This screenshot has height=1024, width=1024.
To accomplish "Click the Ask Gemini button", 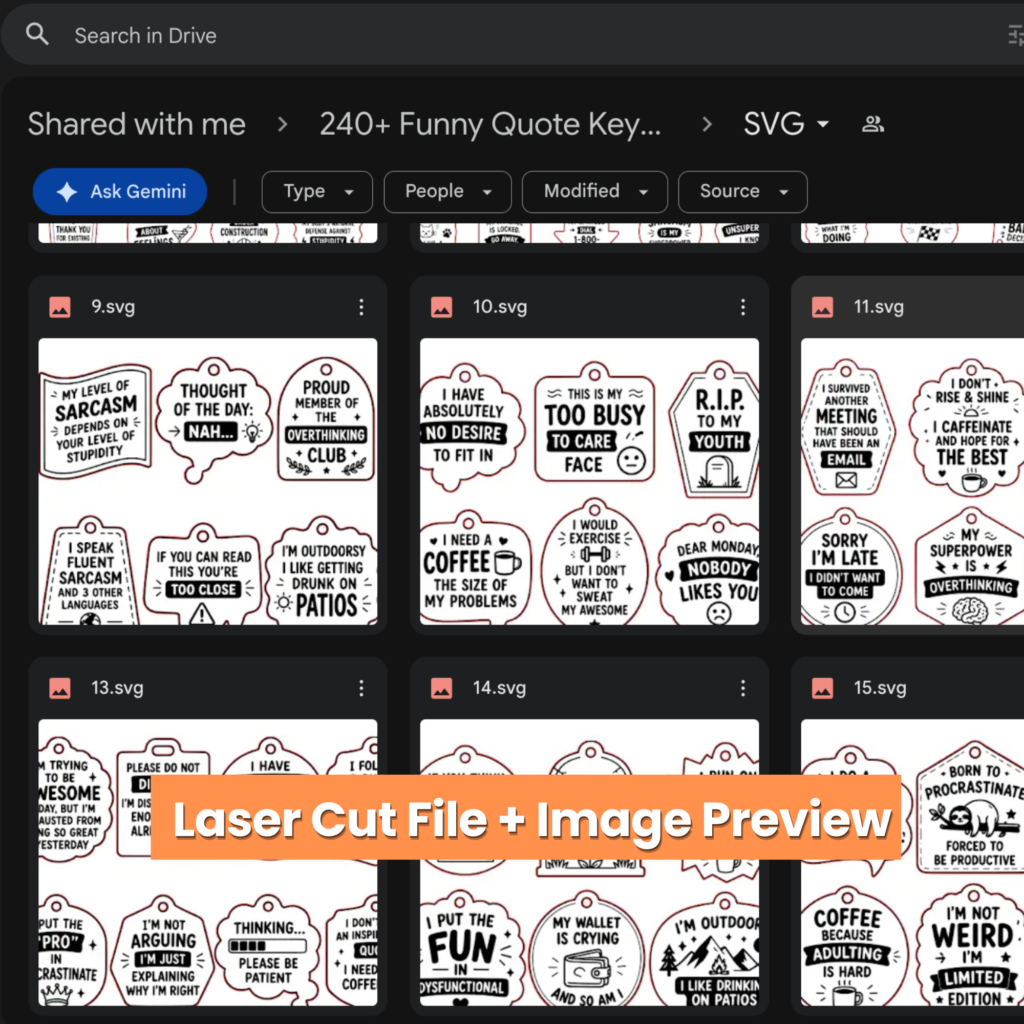I will [x=120, y=191].
